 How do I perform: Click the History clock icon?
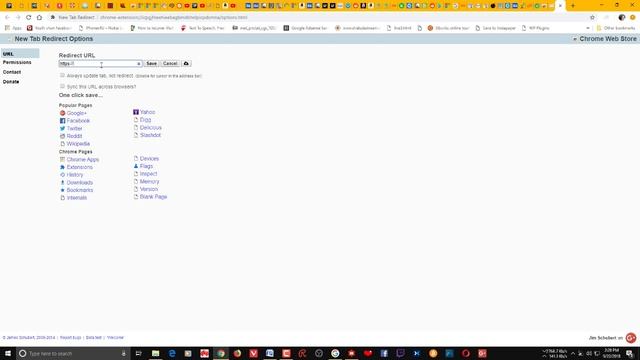tap(62, 175)
